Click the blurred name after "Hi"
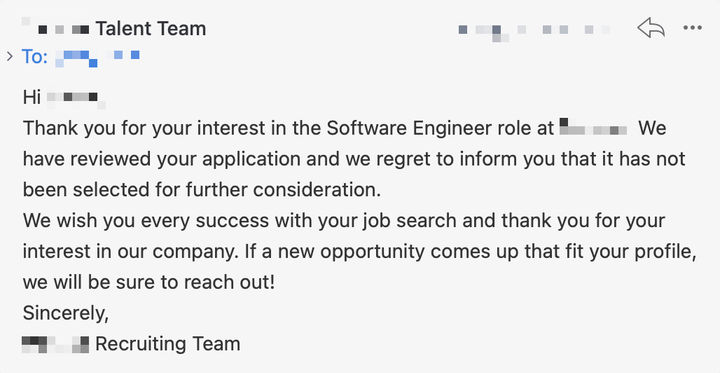Viewport: 720px width, 373px height. [76, 99]
